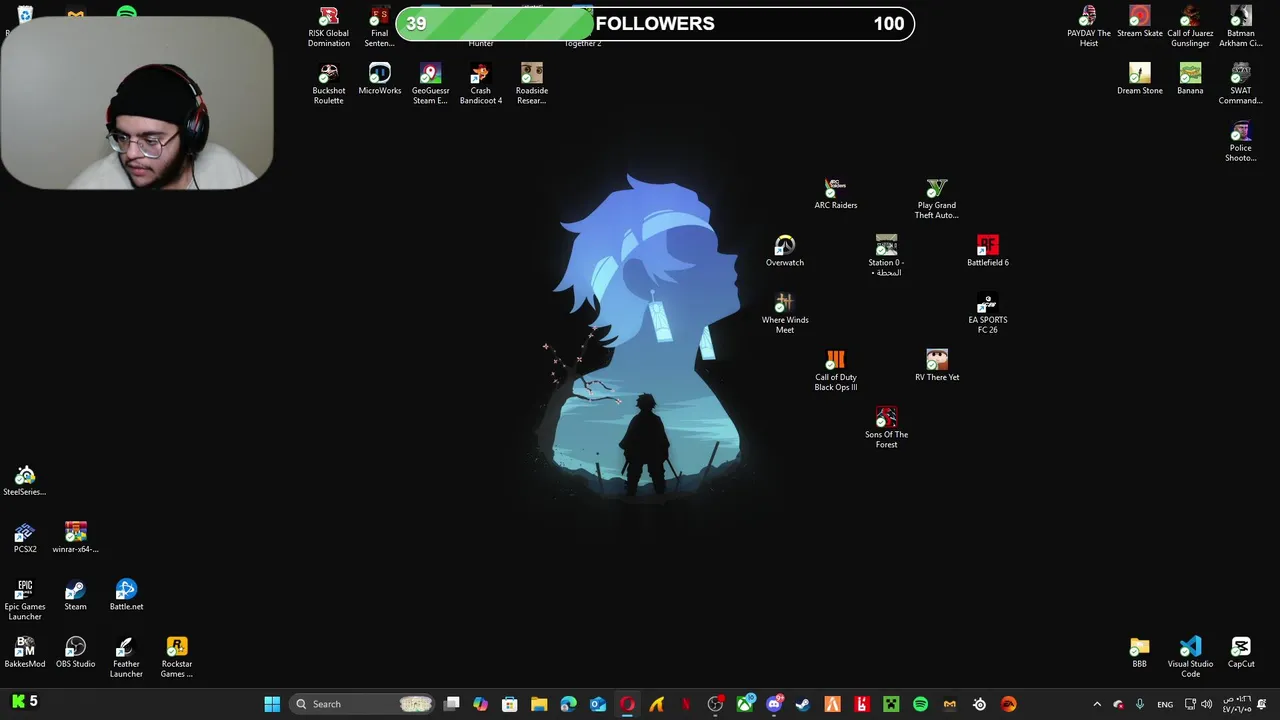Open SteelSeries desktop shortcut
1280x720 pixels.
[x=25, y=481]
